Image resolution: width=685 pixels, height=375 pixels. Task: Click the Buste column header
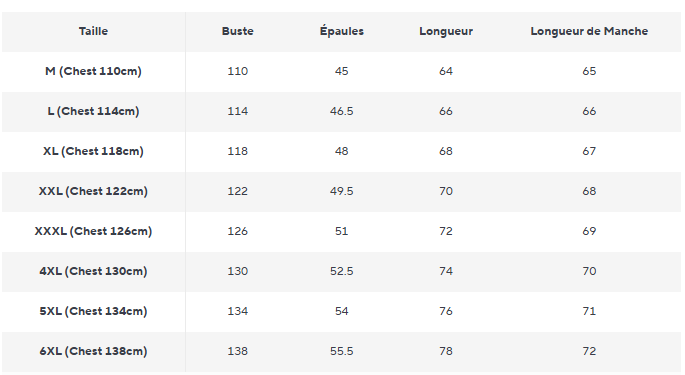coord(238,31)
